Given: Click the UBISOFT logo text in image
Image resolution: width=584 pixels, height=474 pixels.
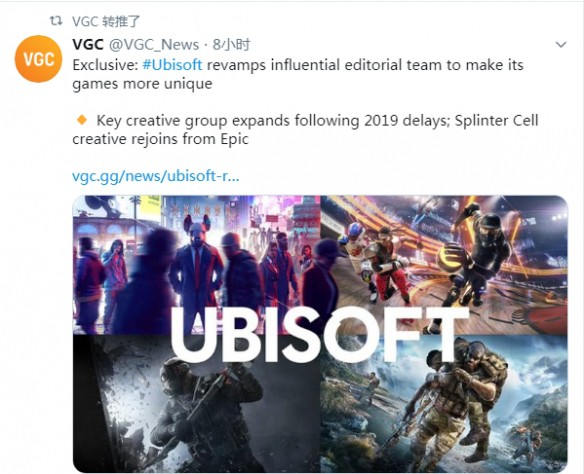Looking at the screenshot, I should 320,335.
